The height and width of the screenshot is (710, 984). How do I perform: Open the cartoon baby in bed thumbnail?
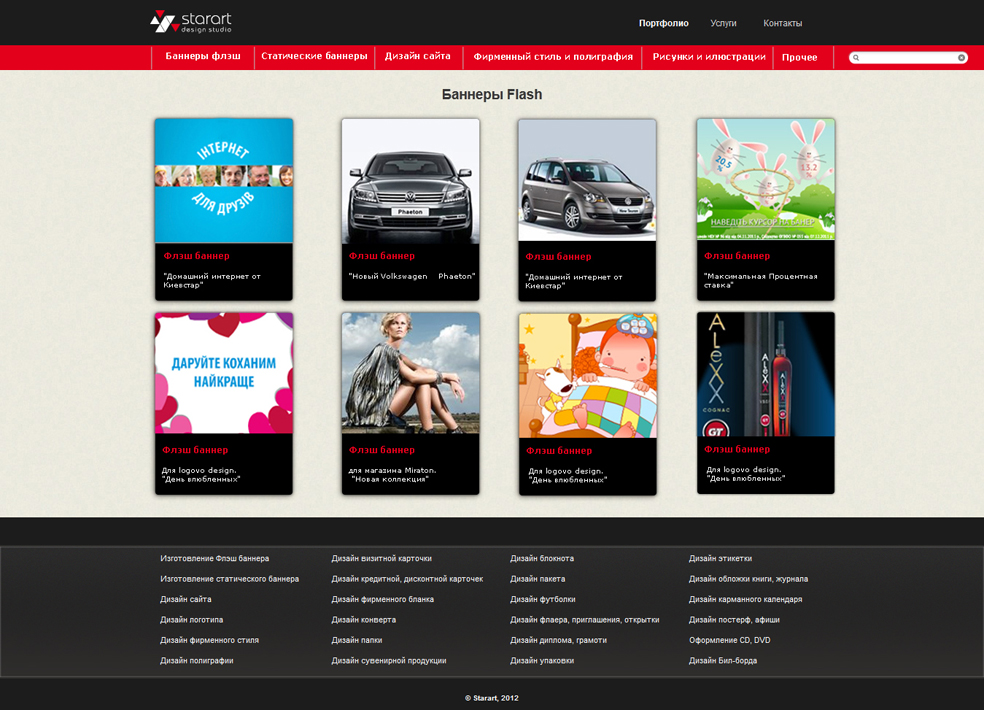(x=587, y=375)
